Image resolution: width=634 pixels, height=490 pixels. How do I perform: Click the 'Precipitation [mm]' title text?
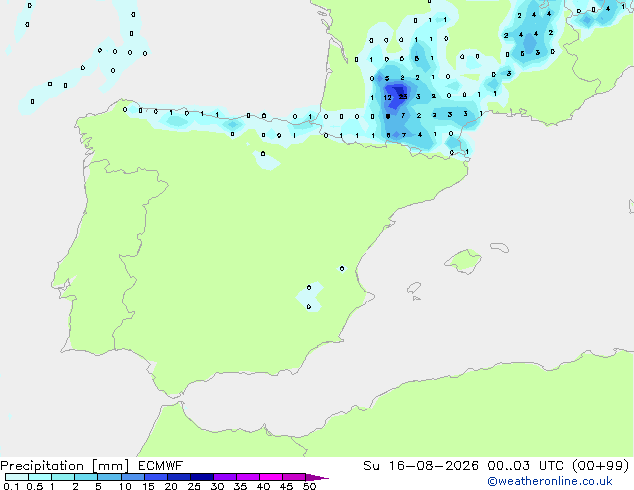65,466
